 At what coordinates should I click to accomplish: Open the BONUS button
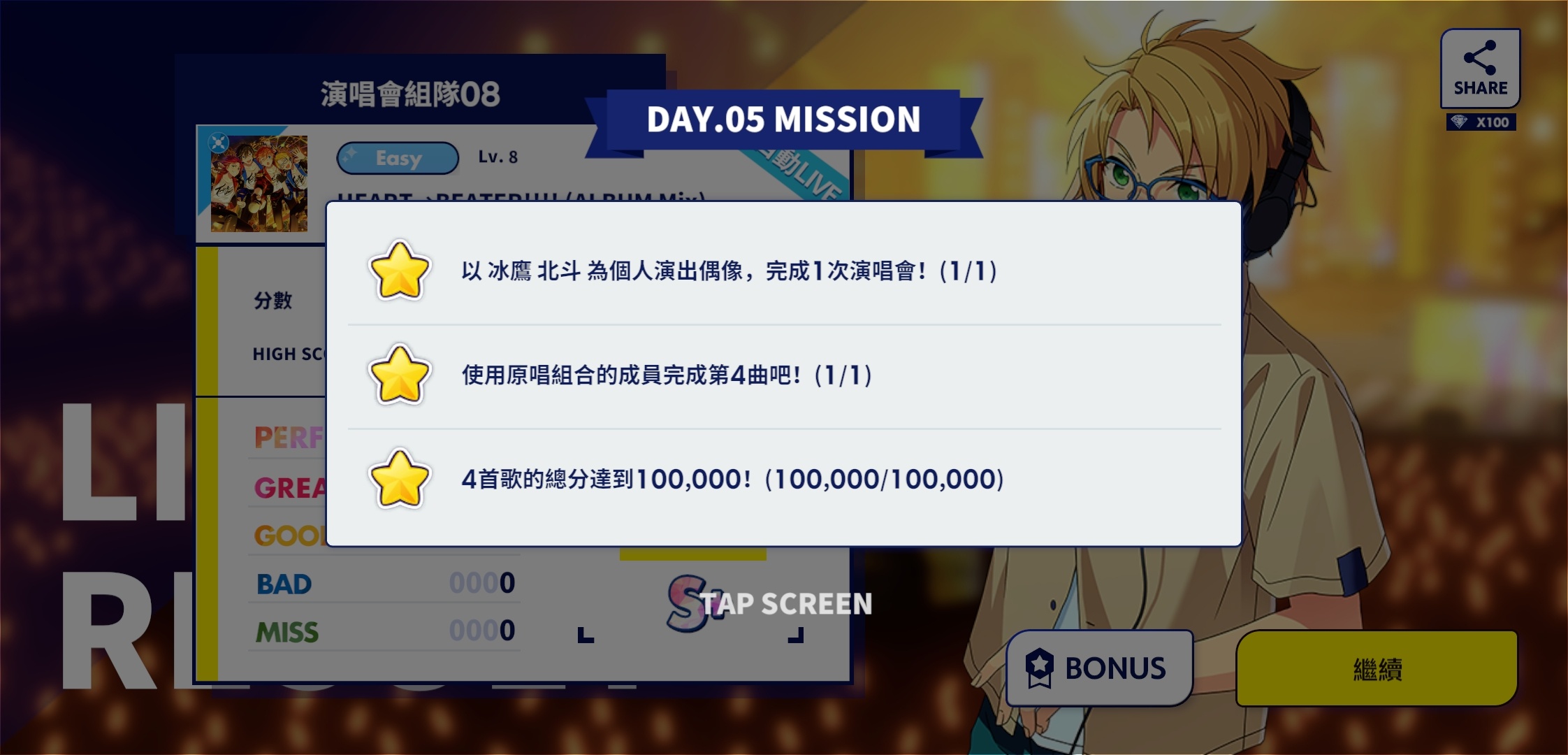coord(1099,668)
